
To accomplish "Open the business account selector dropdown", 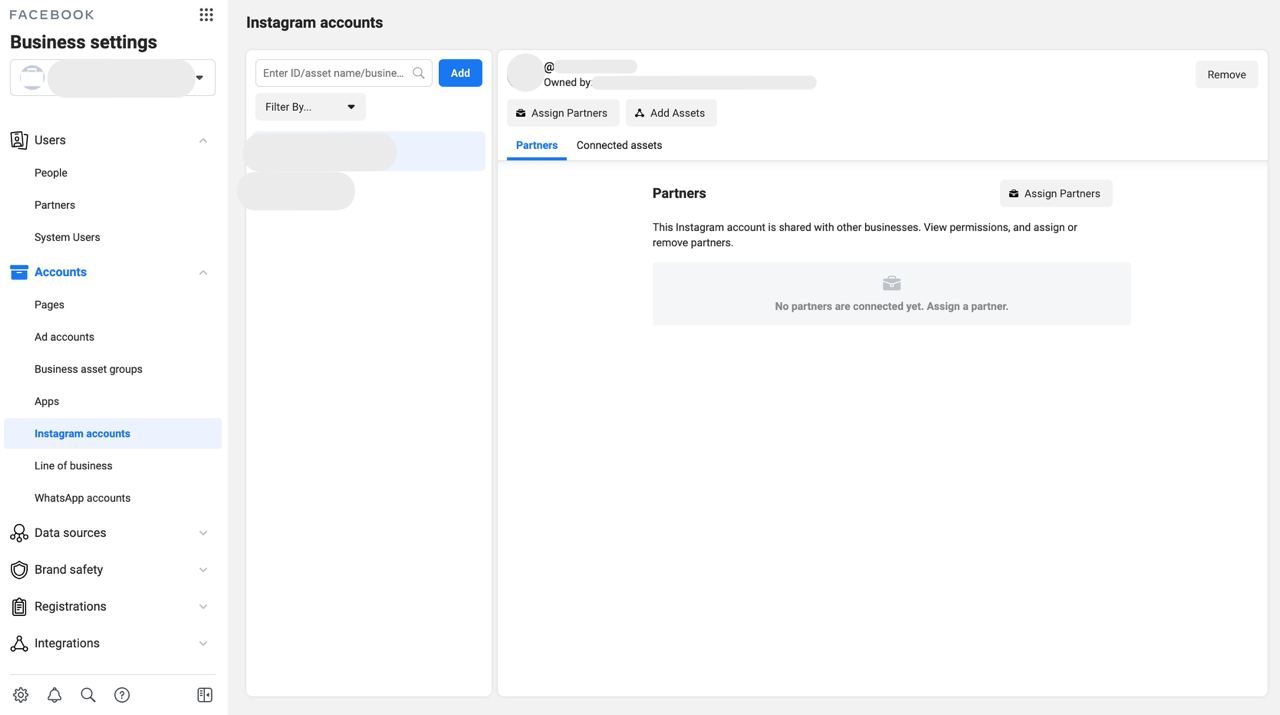I will (x=113, y=78).
